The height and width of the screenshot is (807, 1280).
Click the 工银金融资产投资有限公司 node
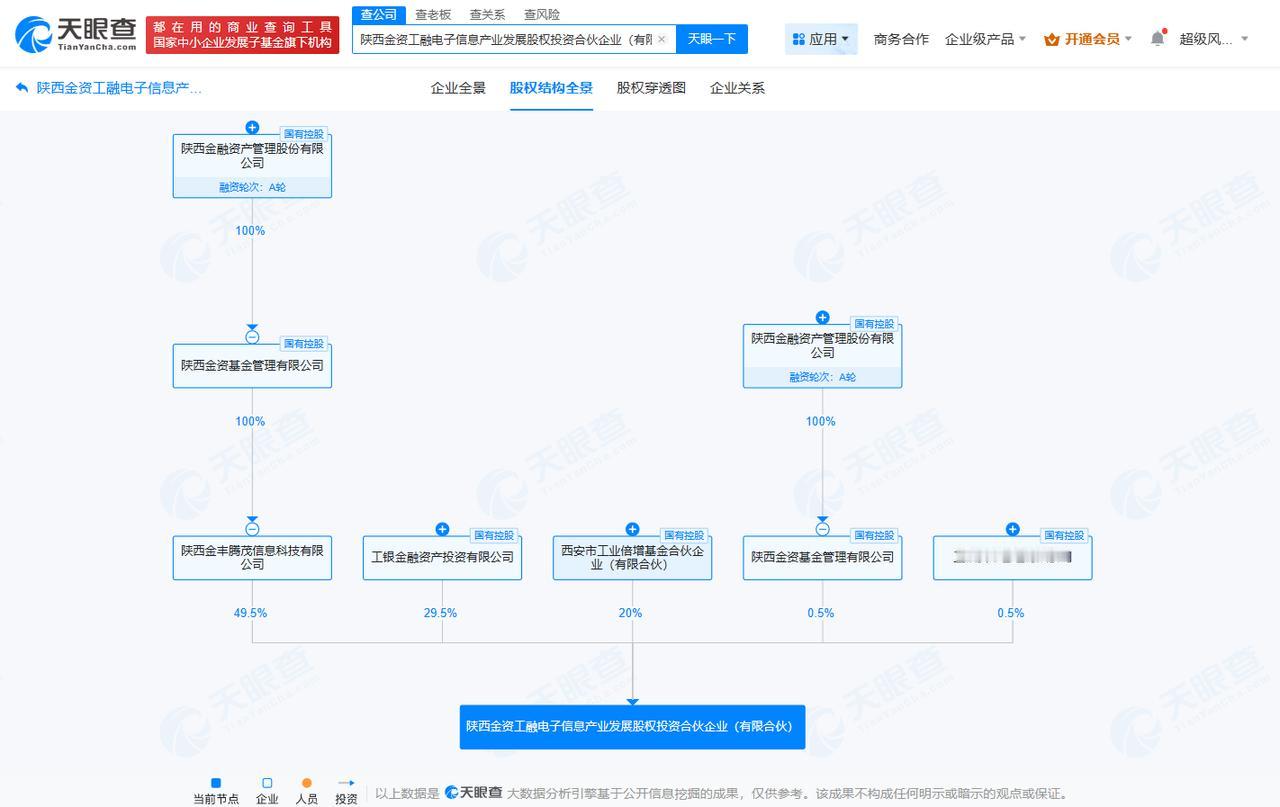tap(442, 558)
